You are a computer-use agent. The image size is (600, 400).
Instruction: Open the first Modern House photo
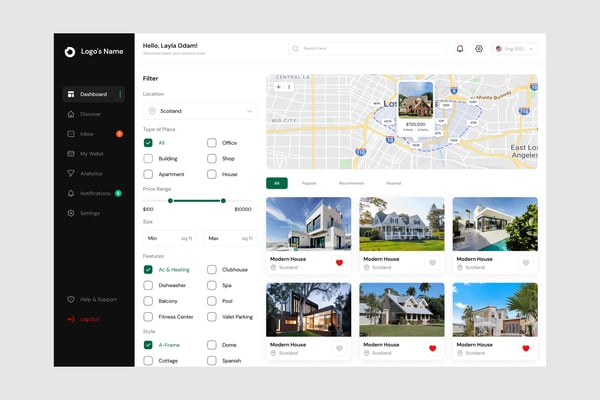308,224
